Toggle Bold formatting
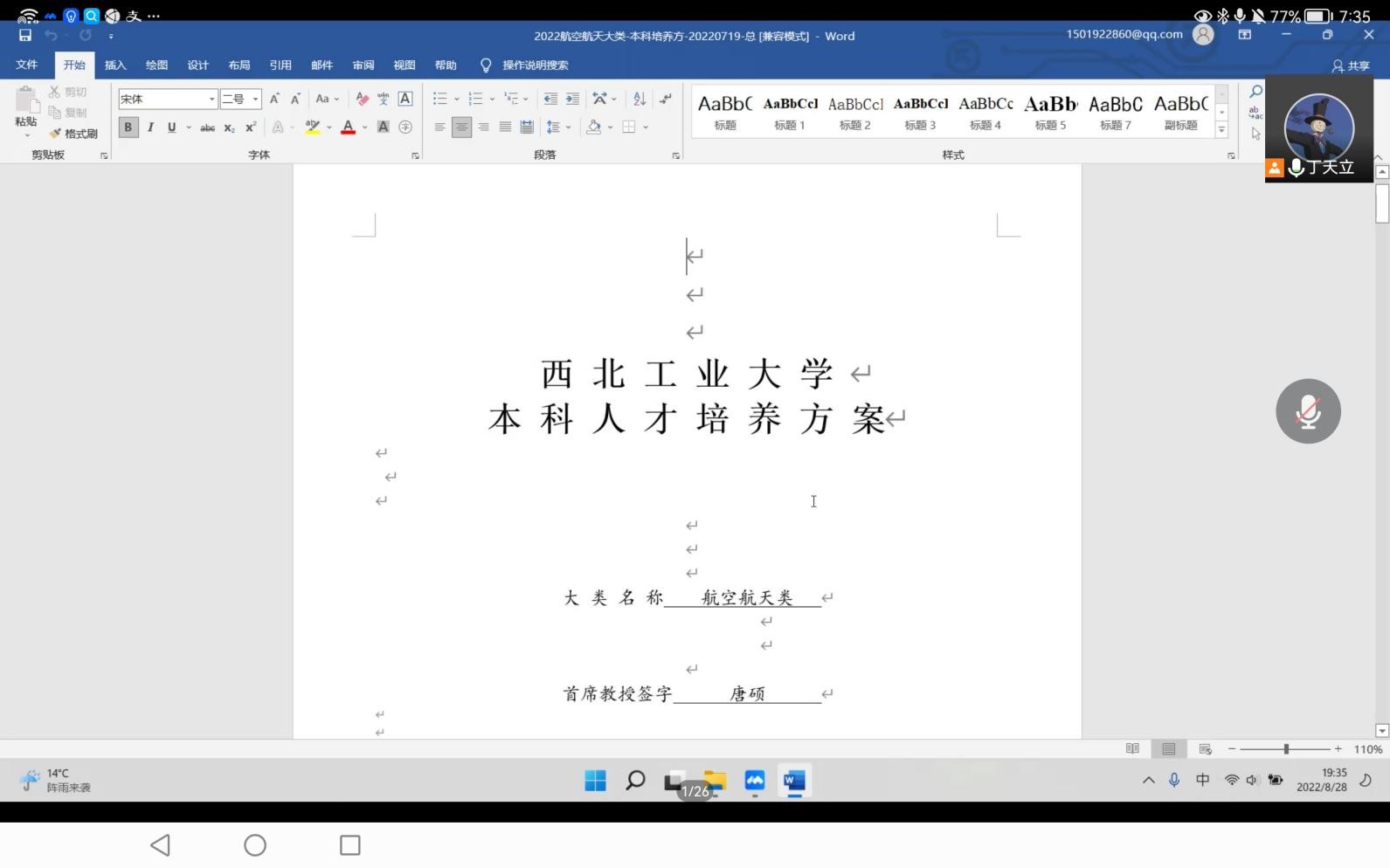This screenshot has height=868, width=1390. tap(128, 127)
